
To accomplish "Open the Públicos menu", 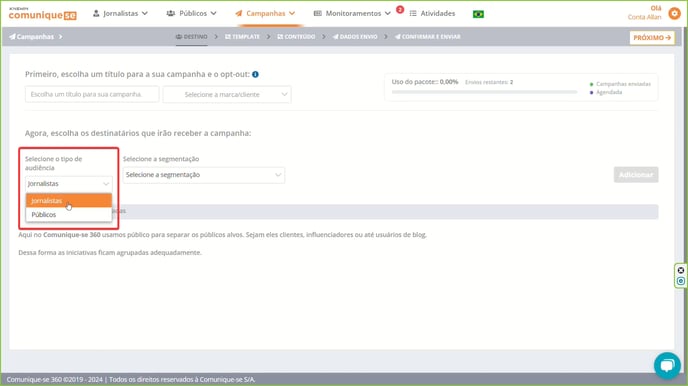I will (191, 14).
